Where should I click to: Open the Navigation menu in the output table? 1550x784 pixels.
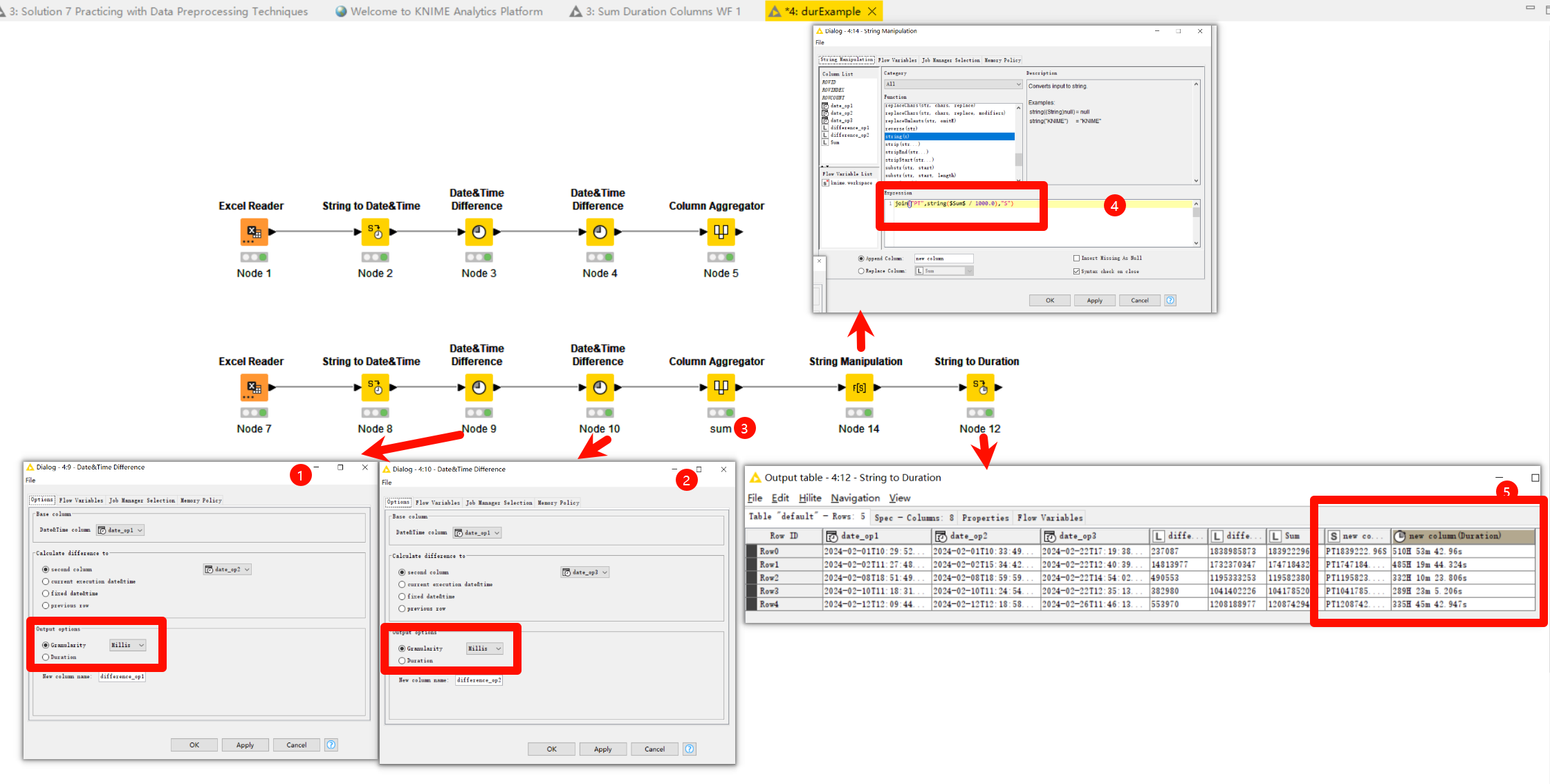[x=855, y=498]
